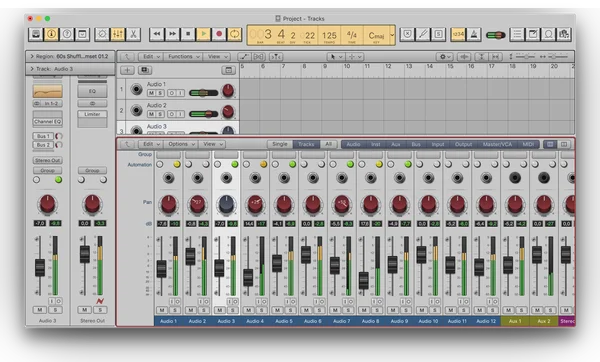Solo the Audio 2 track header
The image size is (600, 362).
click(x=160, y=114)
